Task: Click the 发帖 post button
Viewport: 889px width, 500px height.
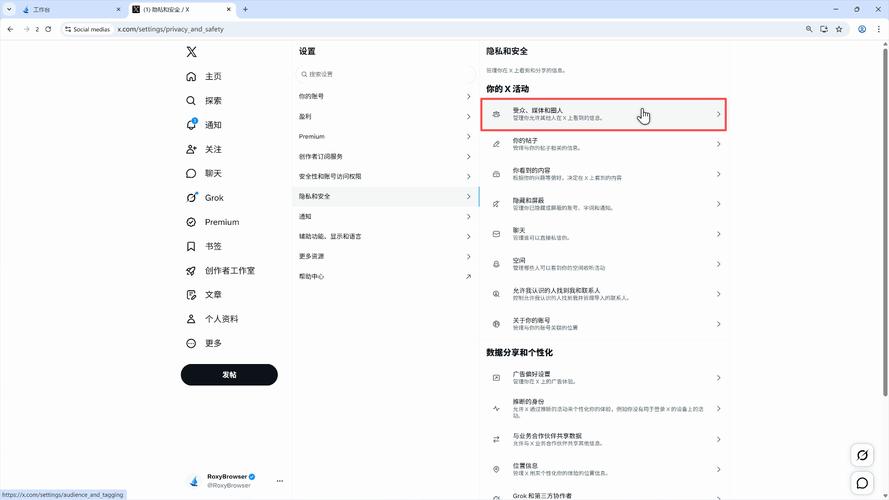Action: (229, 375)
